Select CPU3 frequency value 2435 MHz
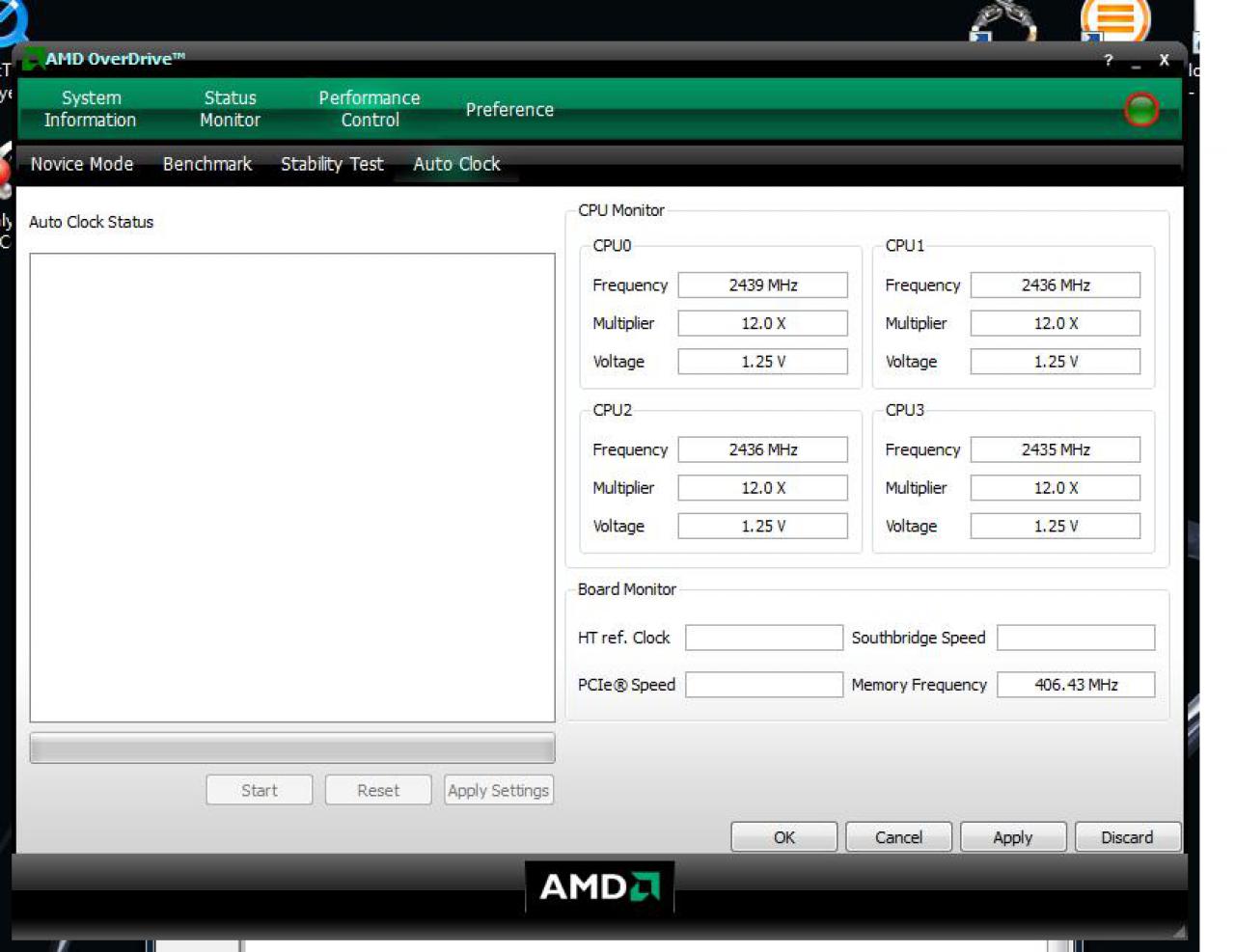1235x952 pixels. pyautogui.click(x=1056, y=449)
